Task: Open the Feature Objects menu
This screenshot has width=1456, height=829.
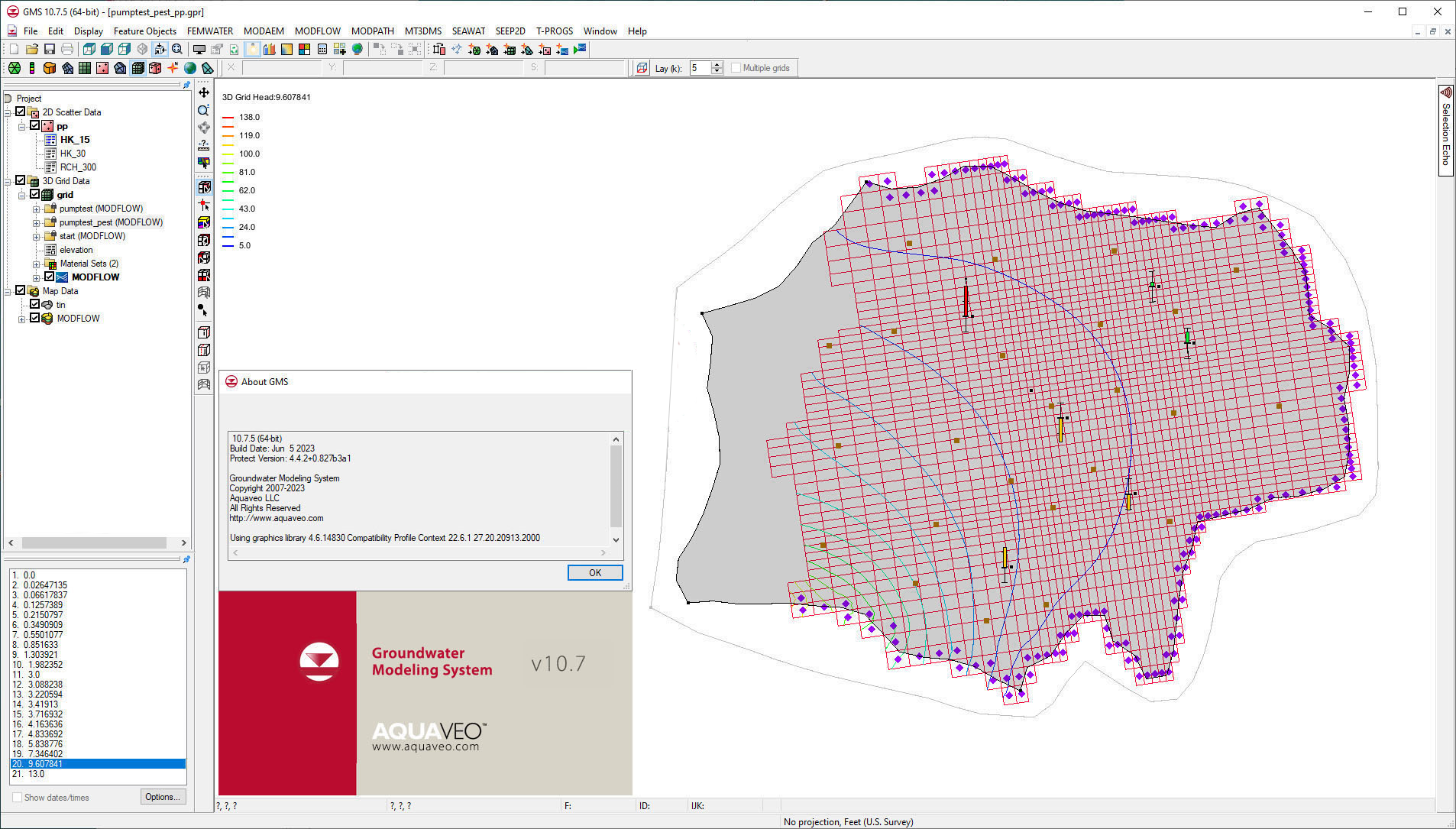Action: [145, 31]
